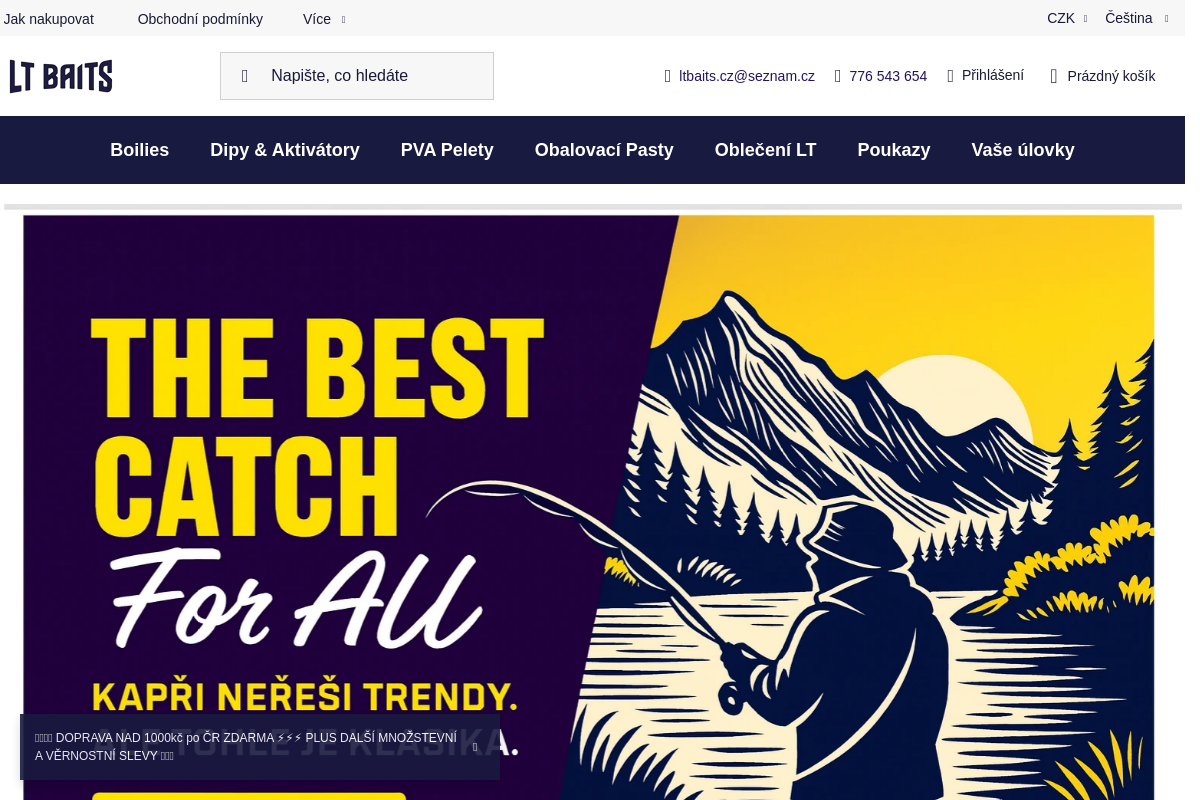Click the email envelope icon
This screenshot has width=1200, height=800.
[x=668, y=76]
